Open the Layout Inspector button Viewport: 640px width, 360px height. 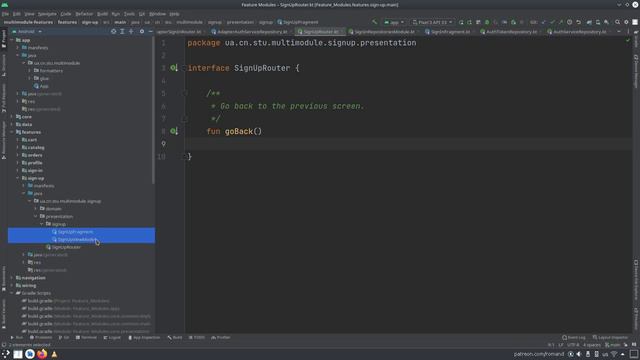610,338
